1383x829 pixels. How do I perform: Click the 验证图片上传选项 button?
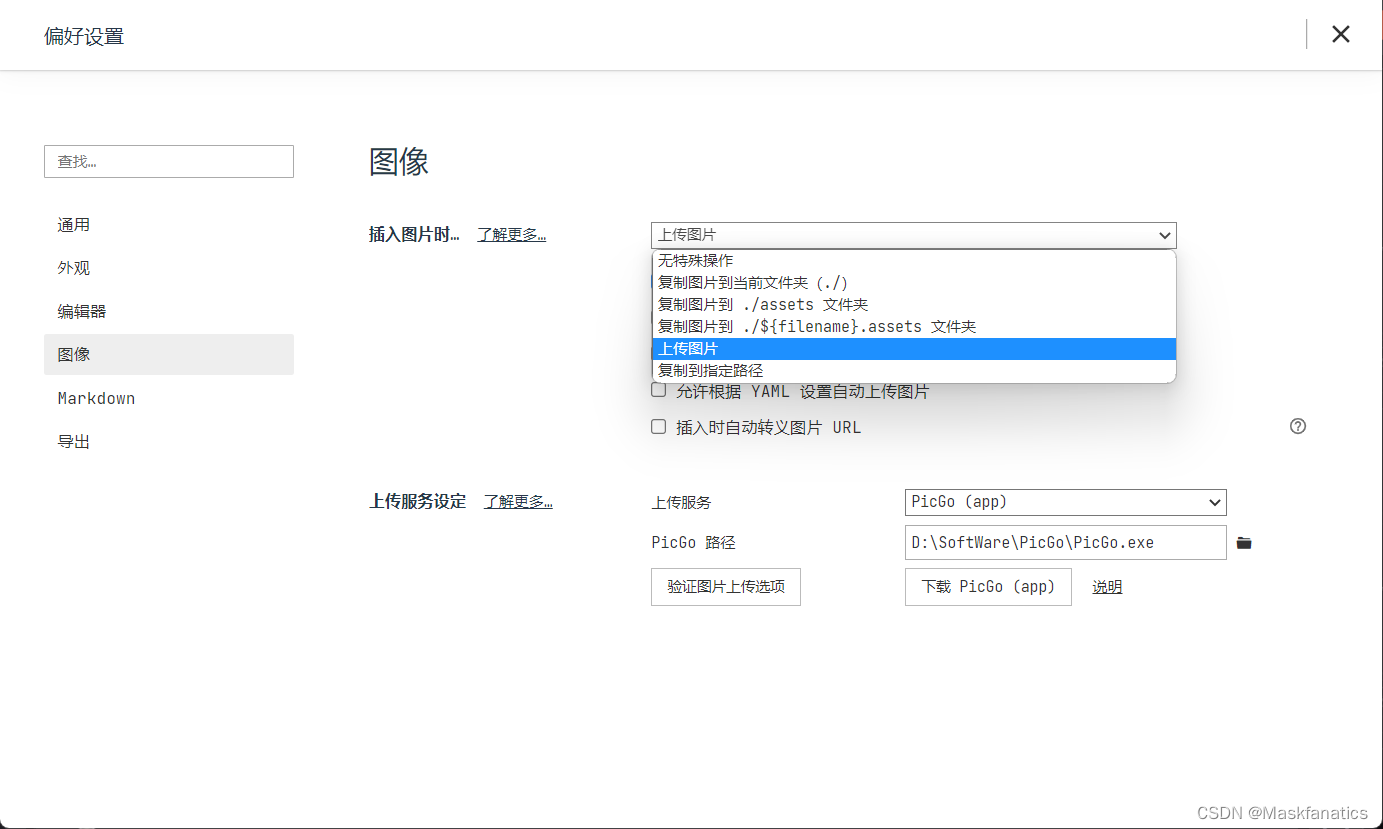[x=726, y=587]
